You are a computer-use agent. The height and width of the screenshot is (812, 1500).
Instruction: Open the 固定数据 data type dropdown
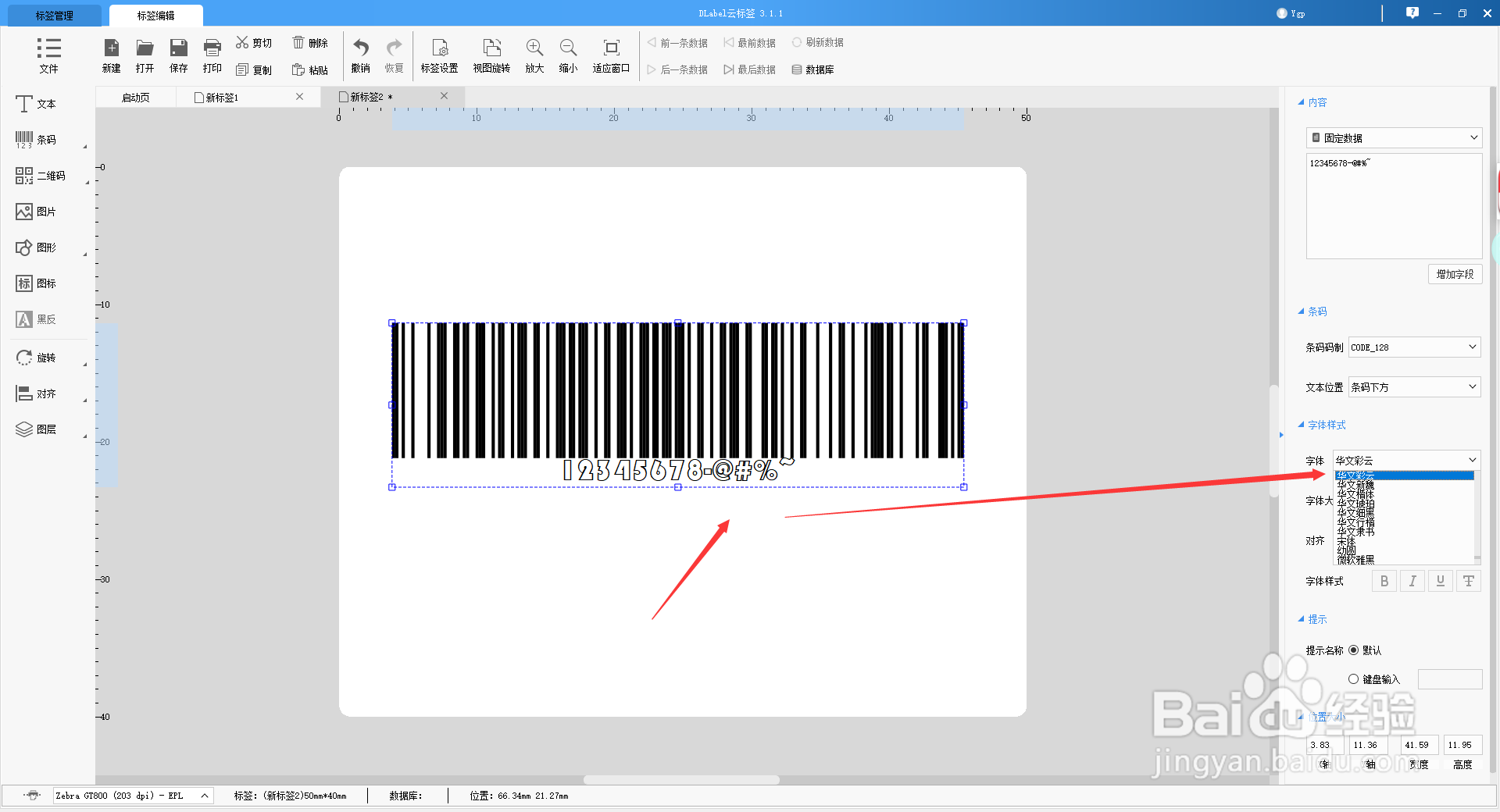coord(1394,137)
